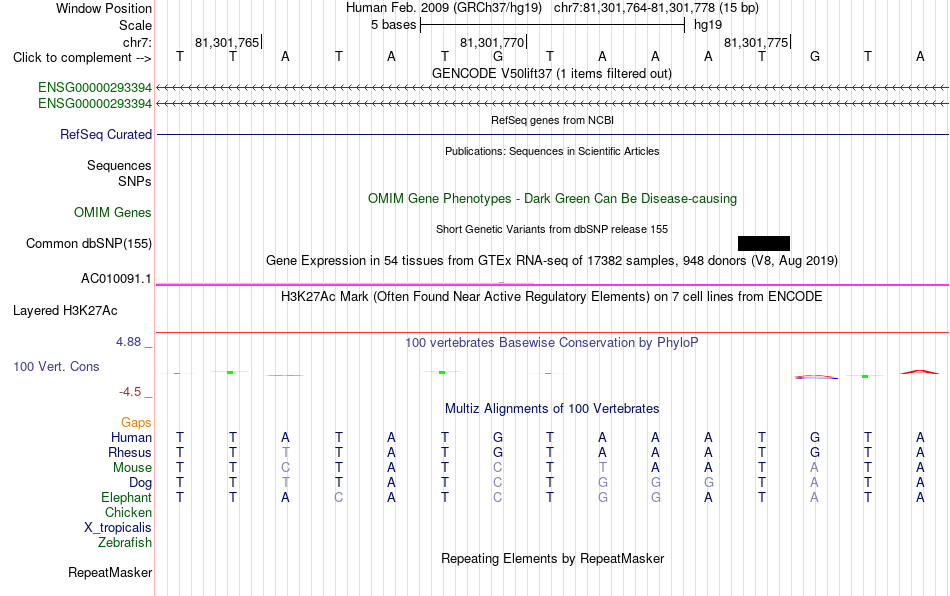Click the black Common dbSNP(155) variant block
Viewport: 950px width, 596px height.
[763, 243]
